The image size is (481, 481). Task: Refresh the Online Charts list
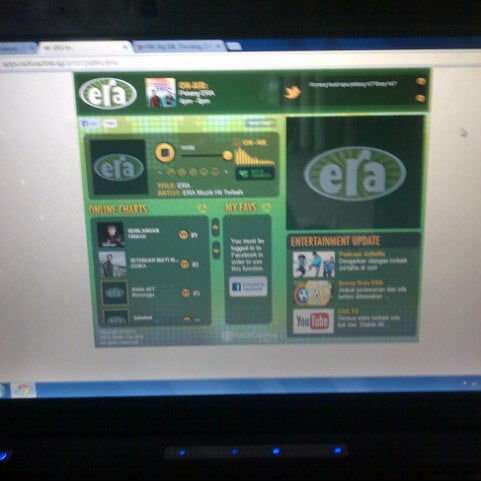click(202, 209)
